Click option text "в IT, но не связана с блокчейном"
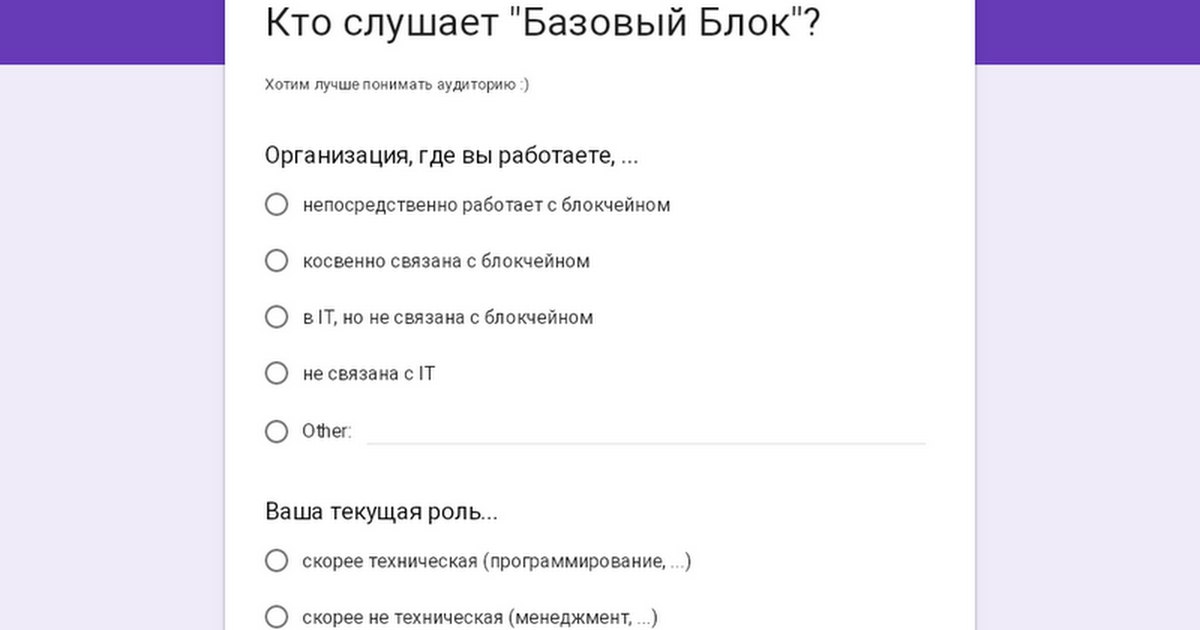 click(447, 317)
